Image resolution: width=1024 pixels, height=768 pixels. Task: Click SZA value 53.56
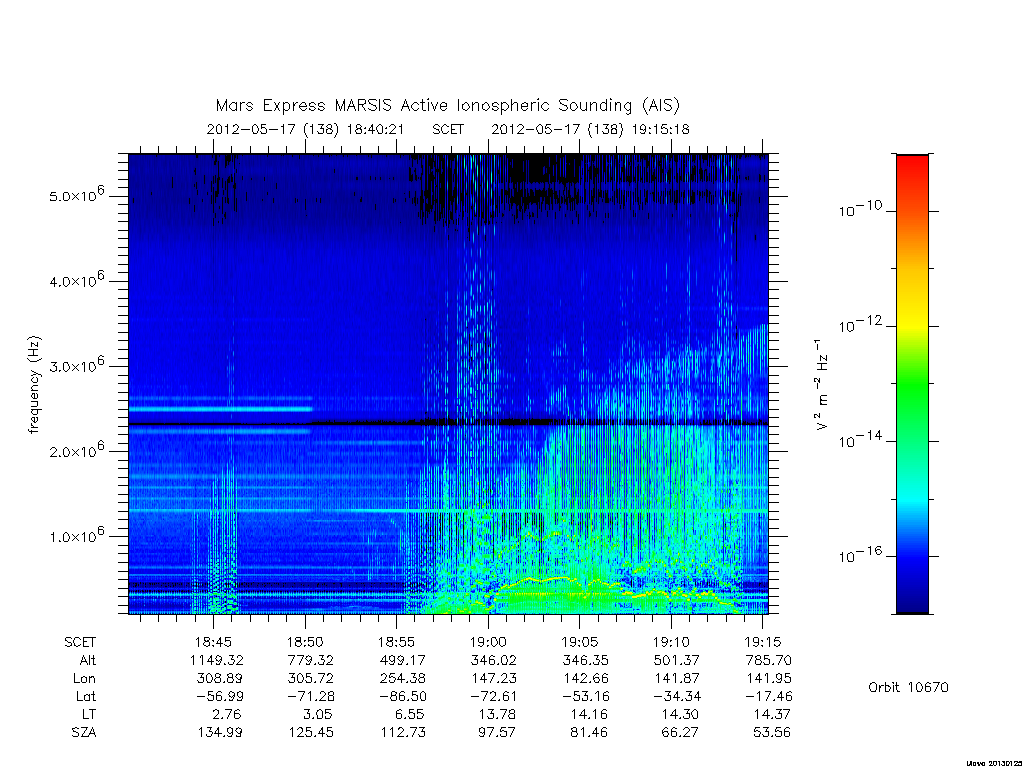(x=772, y=733)
